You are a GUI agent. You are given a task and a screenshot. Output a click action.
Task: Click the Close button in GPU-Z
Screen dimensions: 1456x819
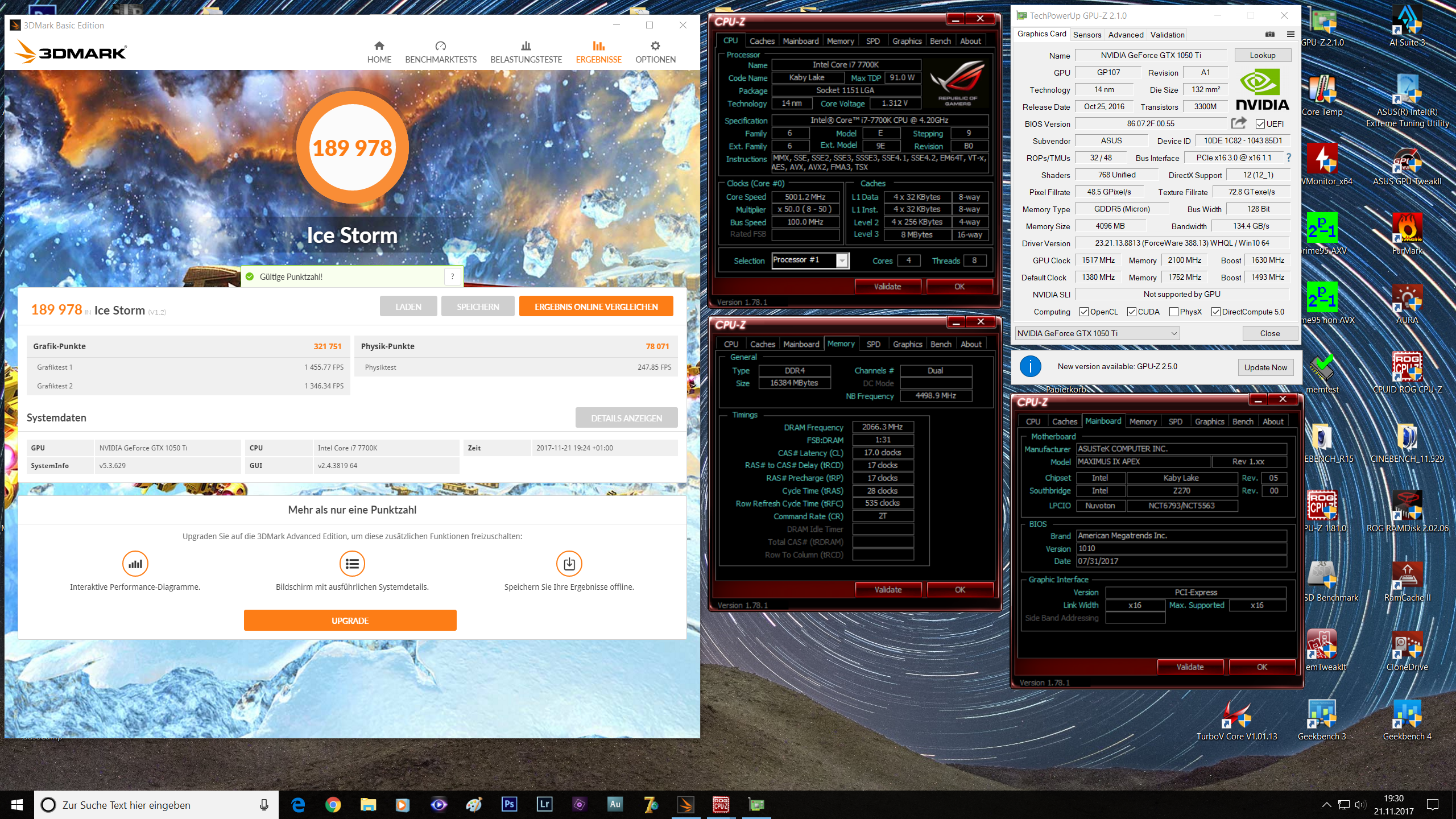click(x=1269, y=333)
